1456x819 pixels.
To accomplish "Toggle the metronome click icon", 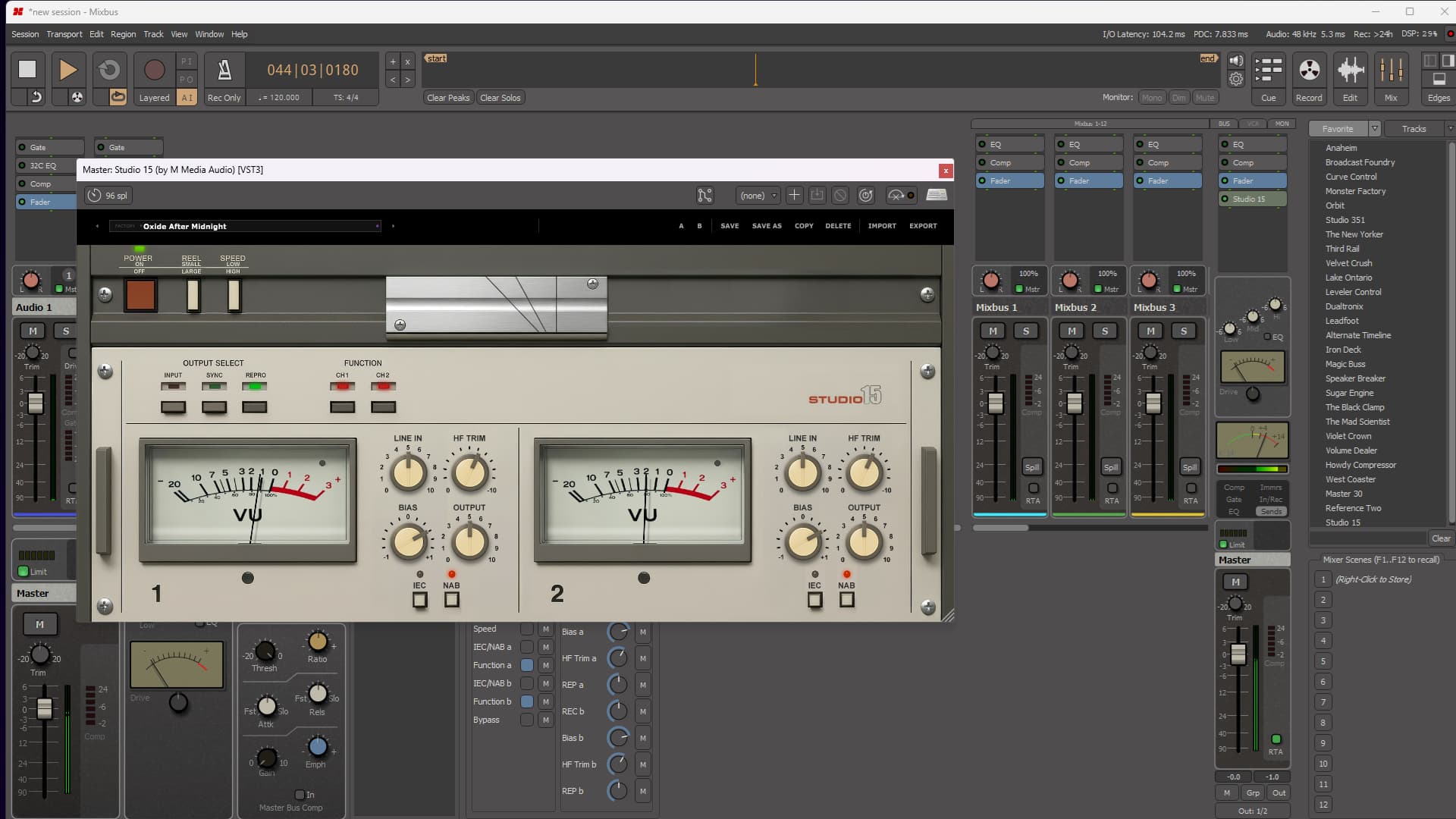I will [224, 70].
